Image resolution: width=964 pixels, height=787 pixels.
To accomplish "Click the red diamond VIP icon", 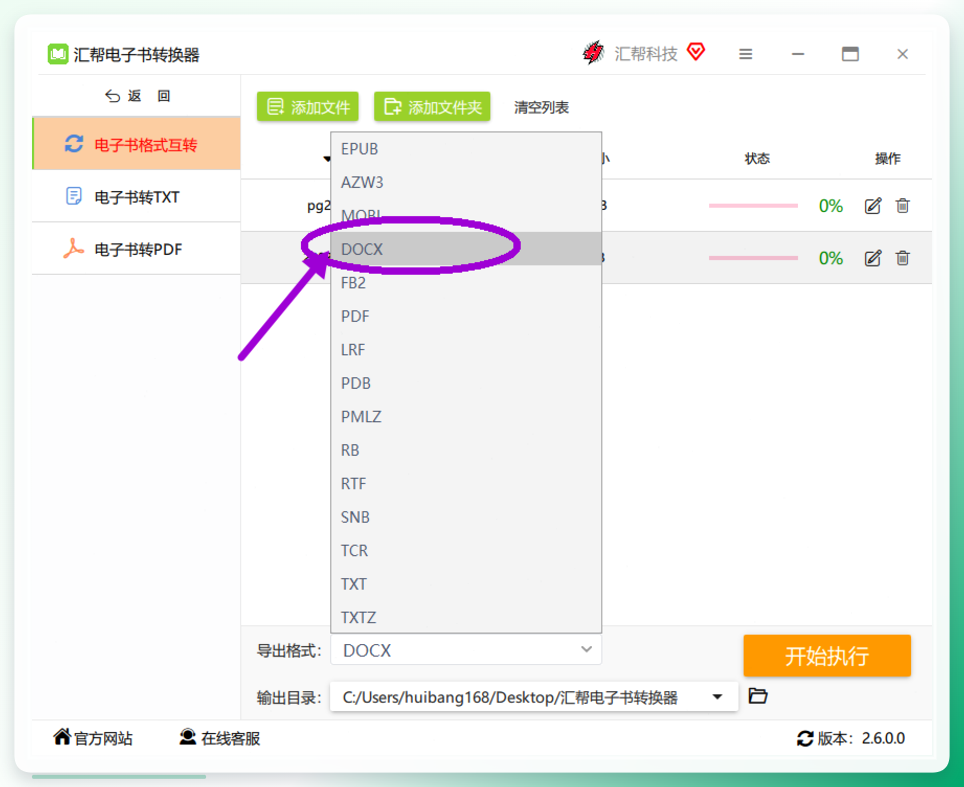I will coord(696,52).
